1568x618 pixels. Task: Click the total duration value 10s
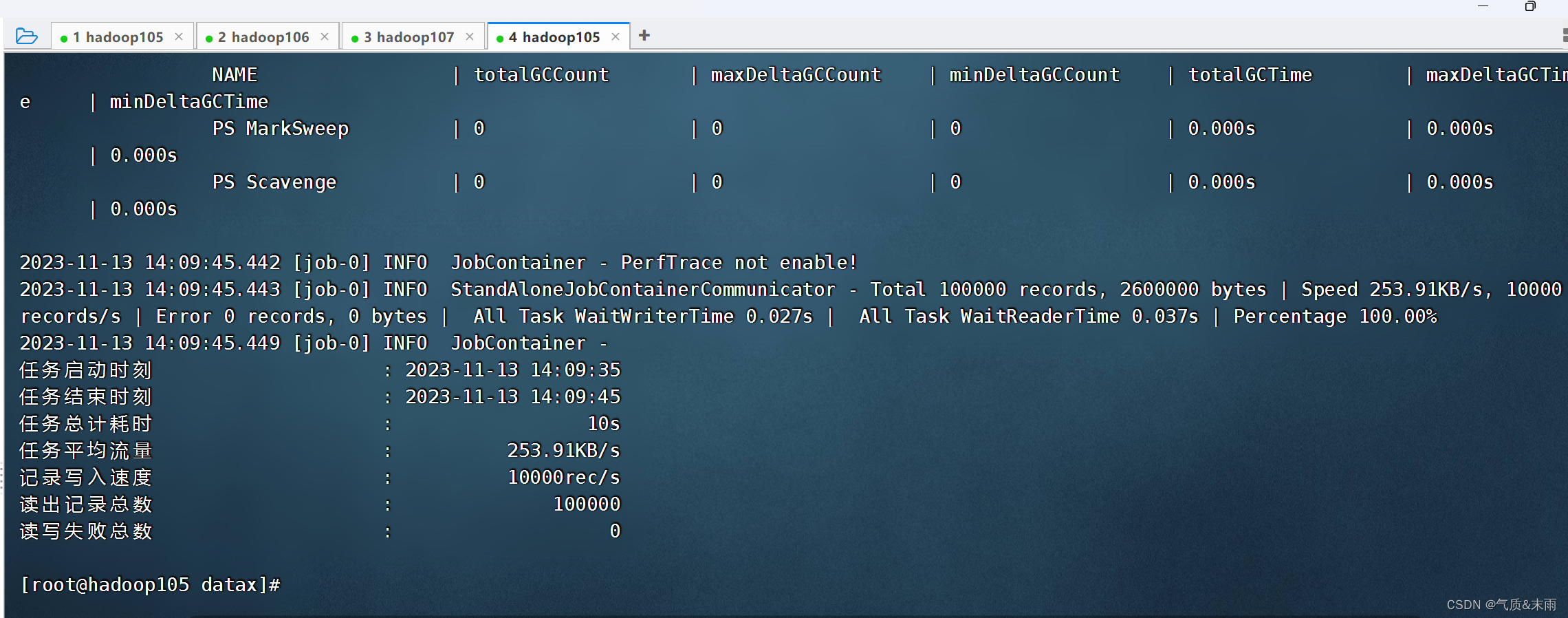[x=604, y=423]
